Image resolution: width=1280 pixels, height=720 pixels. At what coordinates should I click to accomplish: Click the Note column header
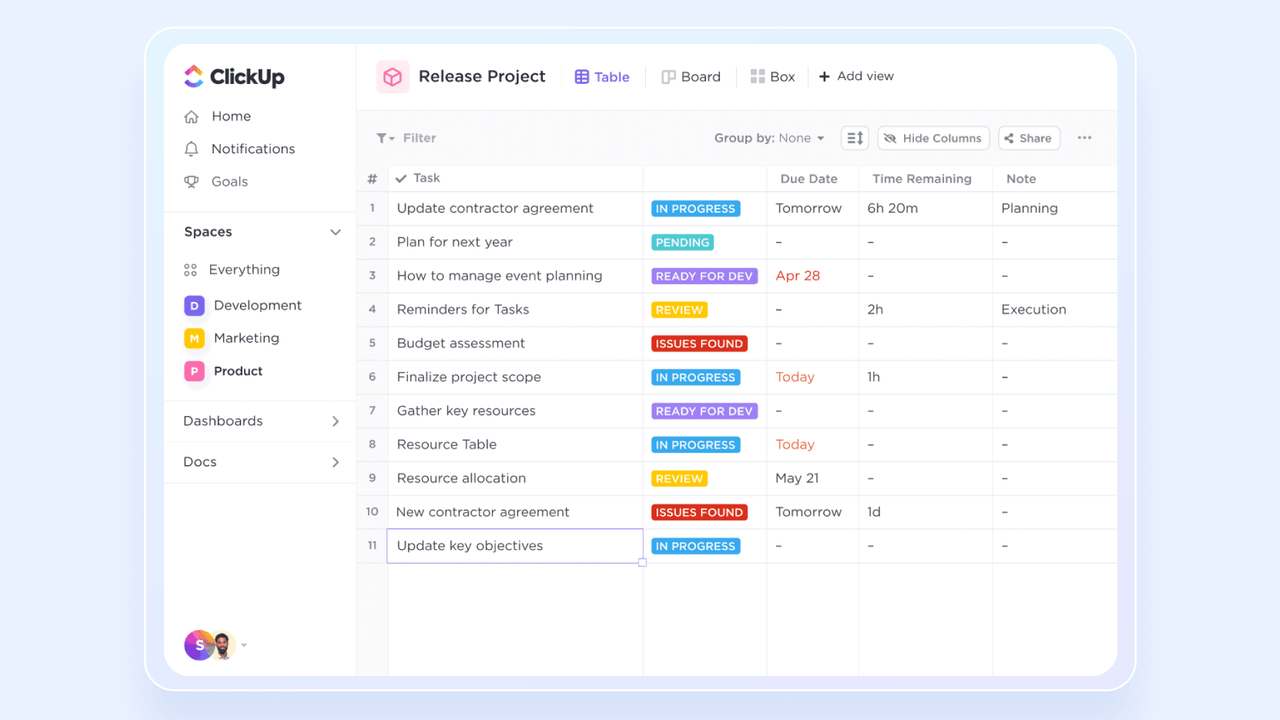pyautogui.click(x=1021, y=179)
